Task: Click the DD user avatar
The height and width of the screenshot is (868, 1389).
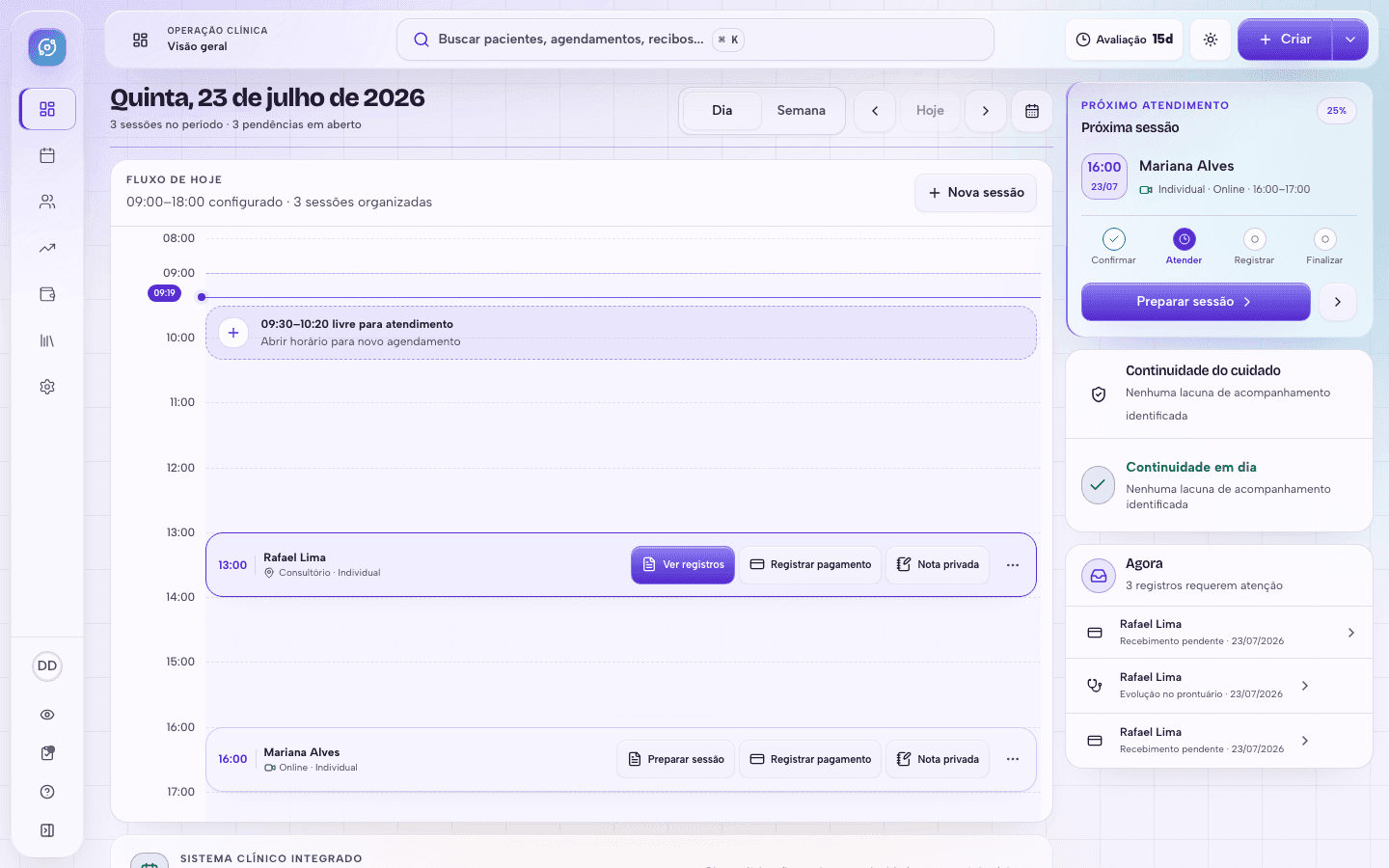Action: point(47,666)
